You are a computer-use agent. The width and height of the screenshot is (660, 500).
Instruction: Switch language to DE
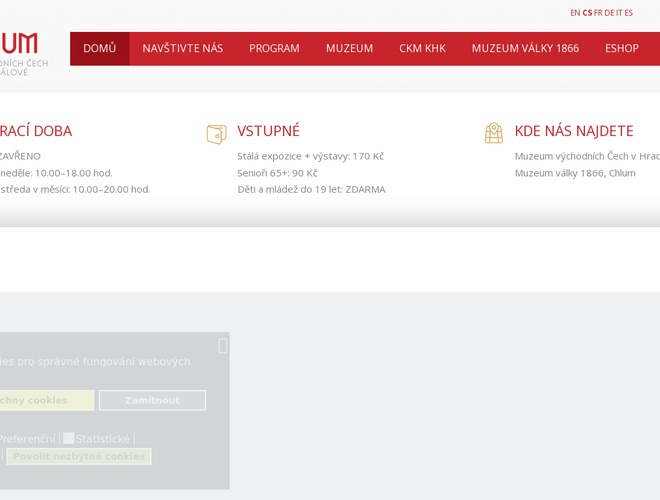coord(609,13)
